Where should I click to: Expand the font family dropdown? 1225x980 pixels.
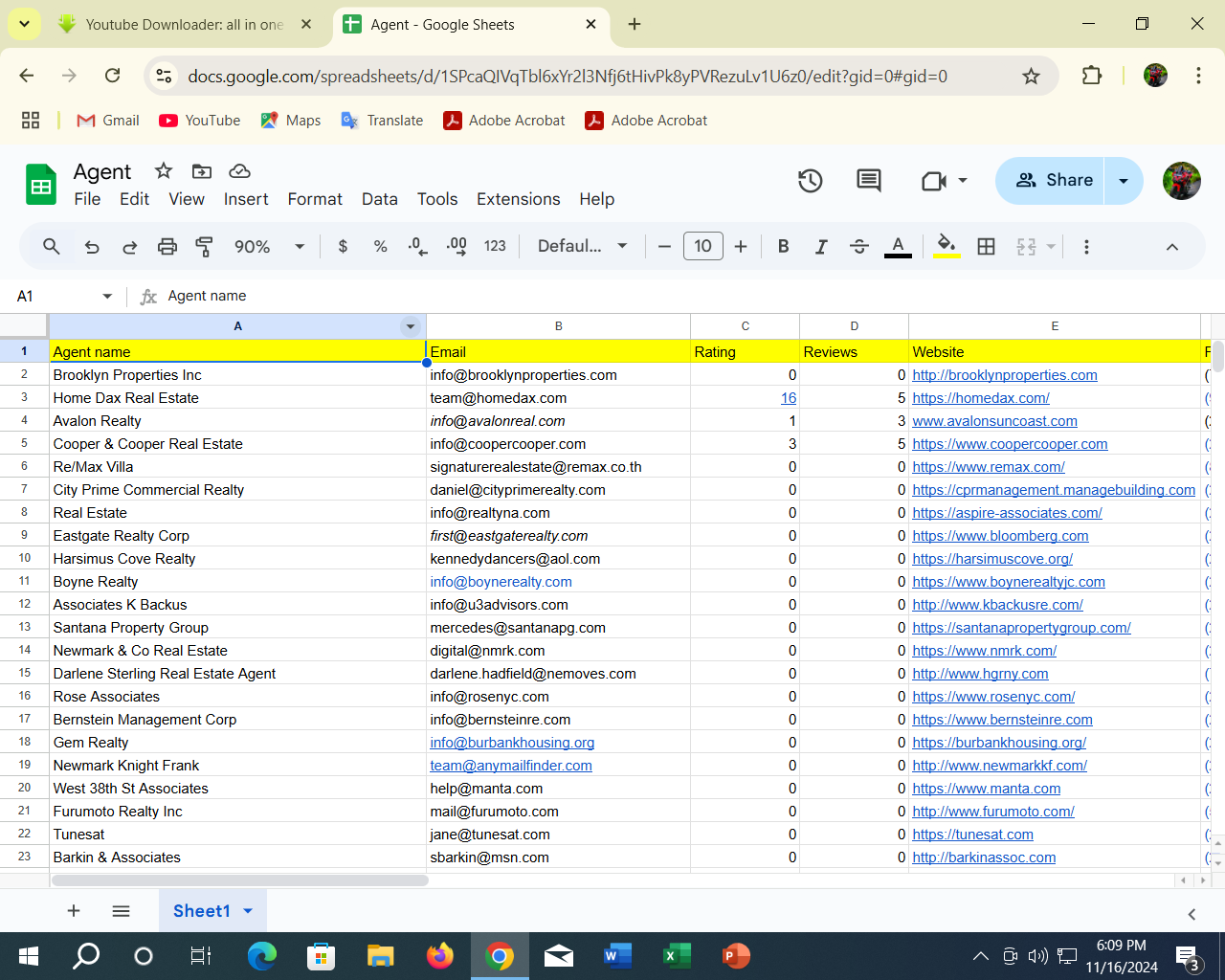coord(582,247)
